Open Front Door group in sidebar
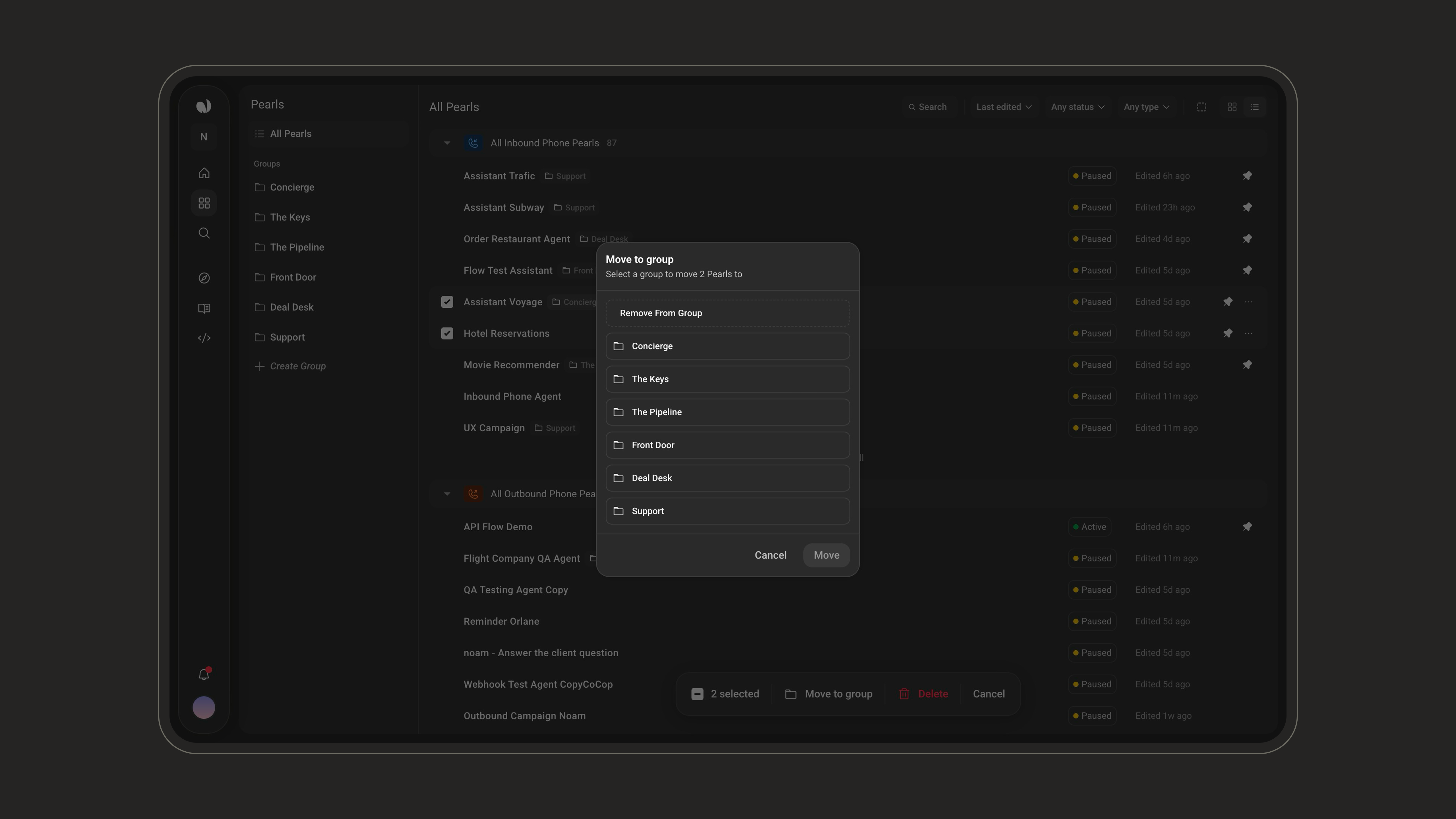 point(328,277)
